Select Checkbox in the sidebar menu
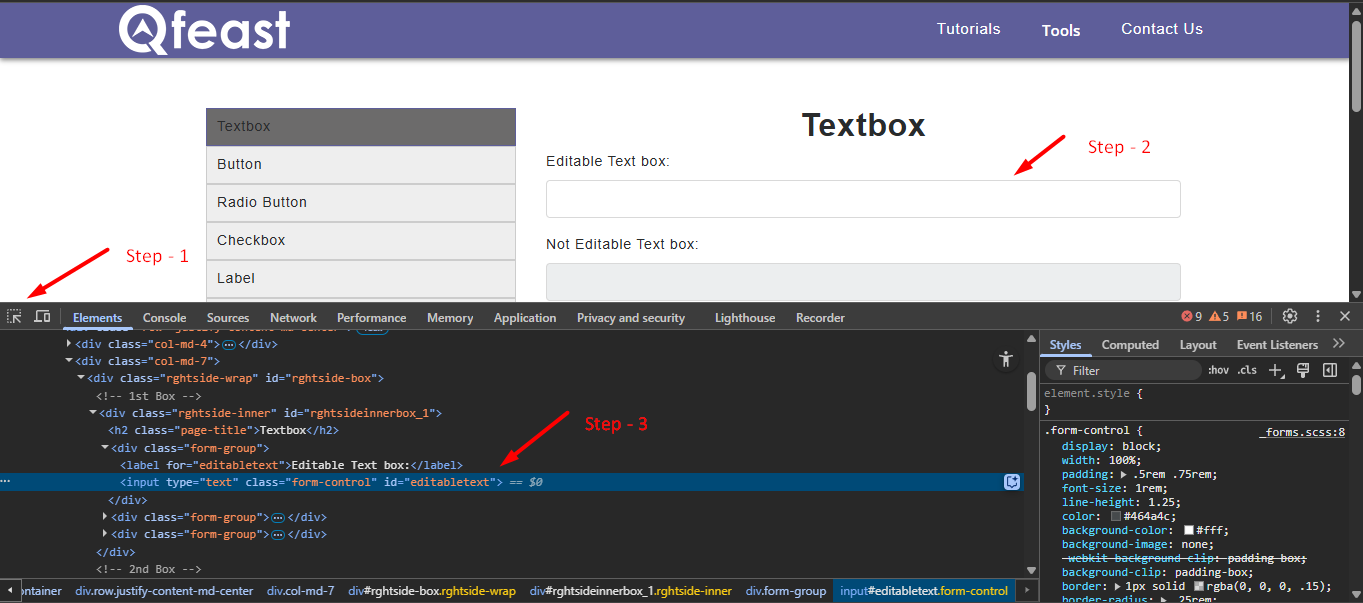This screenshot has width=1363, height=603. click(x=361, y=241)
